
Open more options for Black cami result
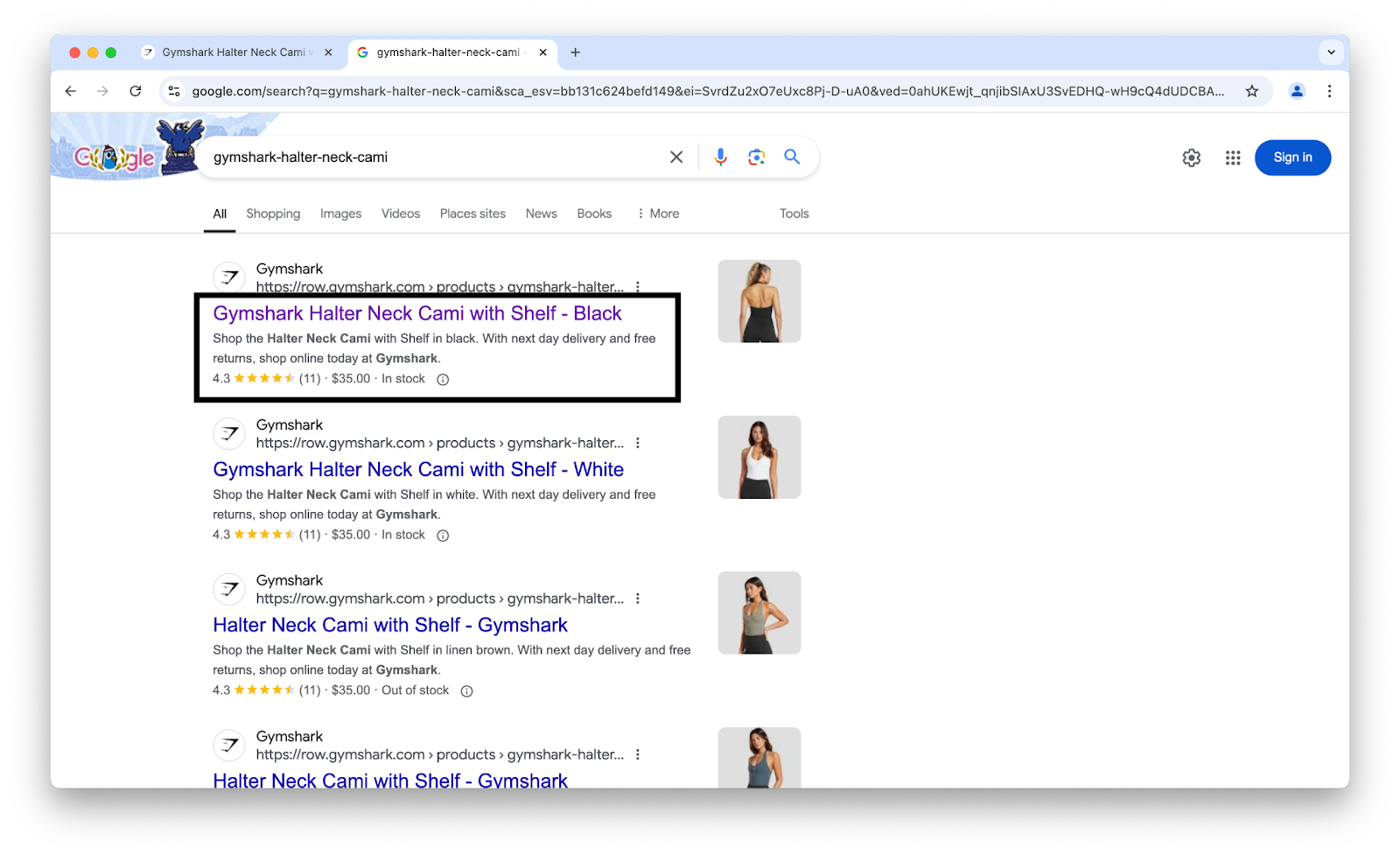tap(638, 286)
